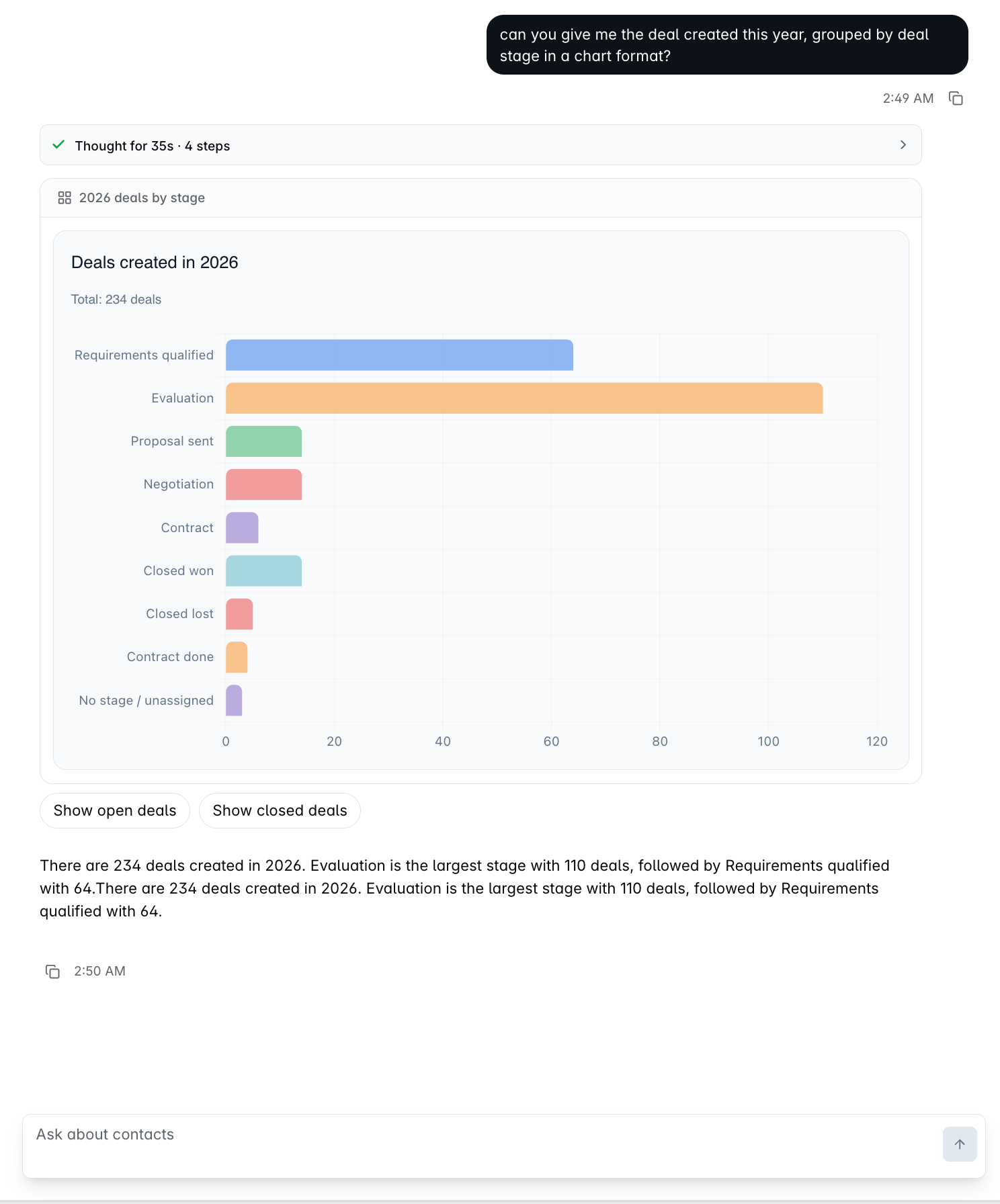Click the Contract purple bar
1000x1204 pixels.
coord(242,527)
